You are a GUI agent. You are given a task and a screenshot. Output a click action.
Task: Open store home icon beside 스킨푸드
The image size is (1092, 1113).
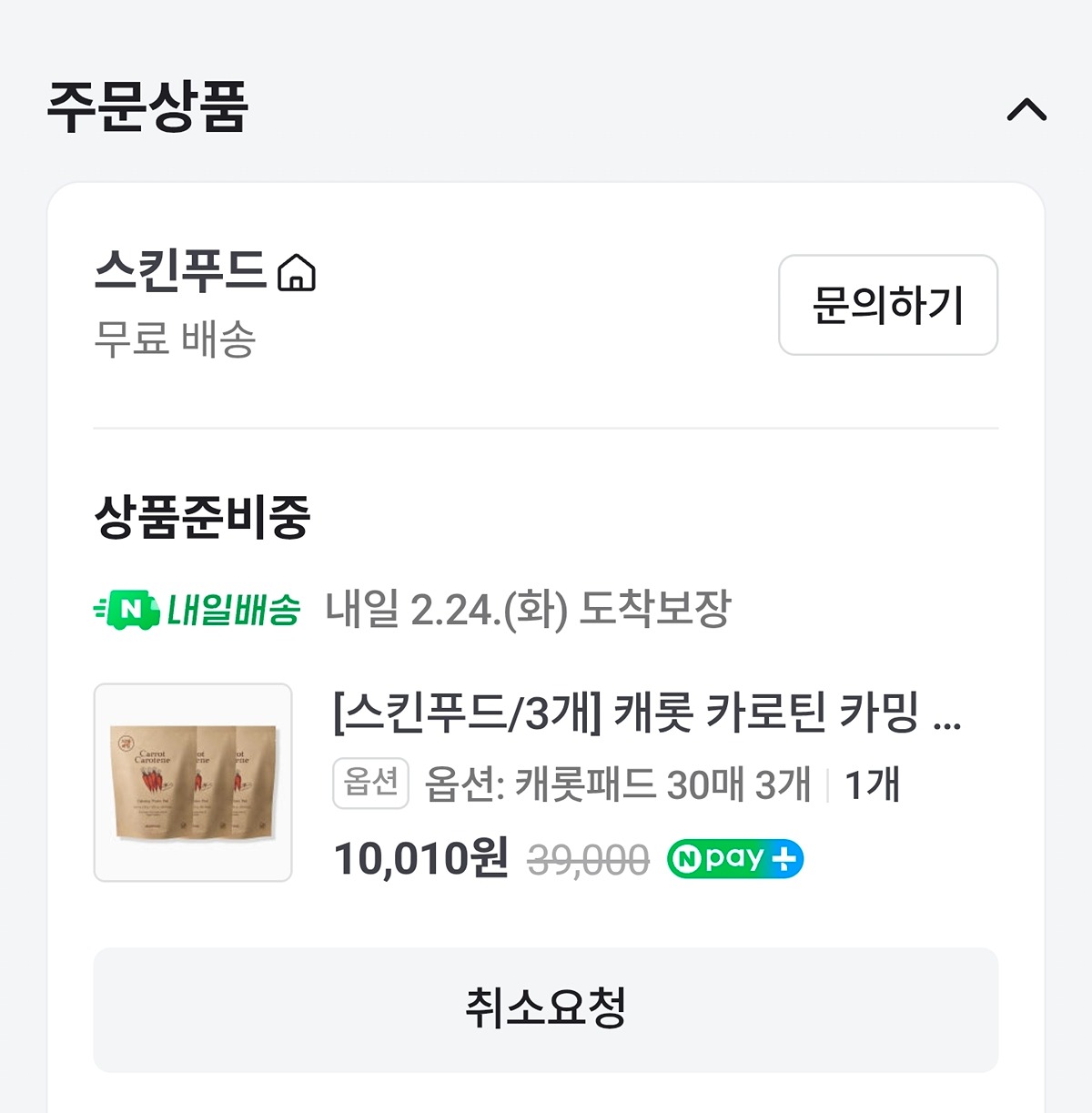coord(297,273)
